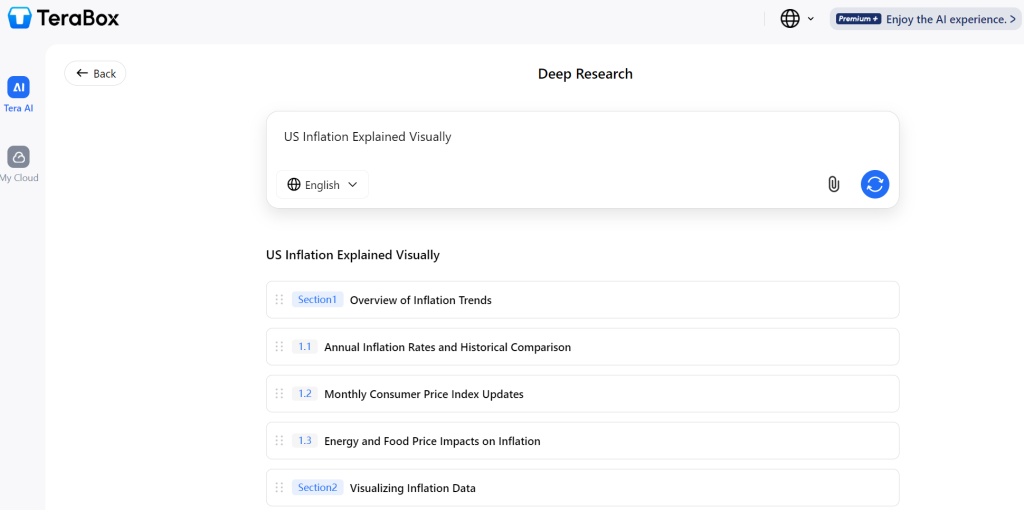Click the blue regenerate outline button
This screenshot has height=510, width=1024.
875,184
